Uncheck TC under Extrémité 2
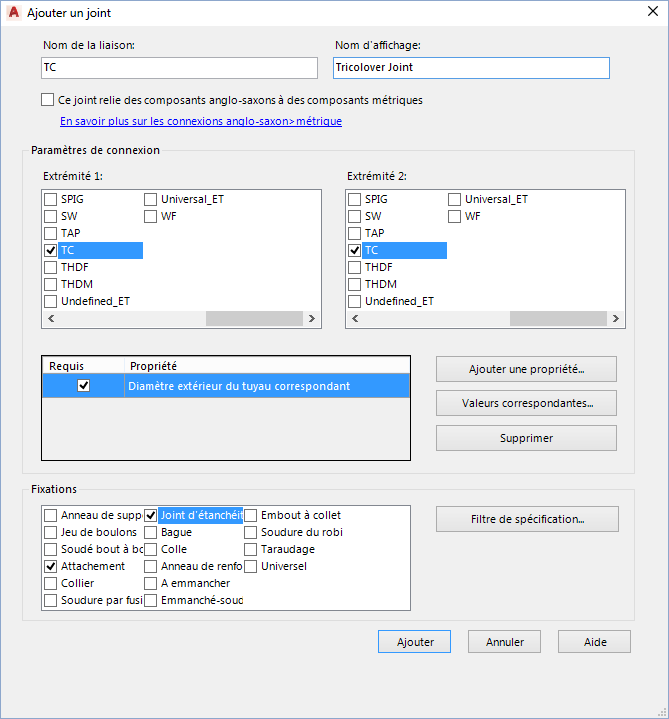The width and height of the screenshot is (669, 719). (354, 250)
